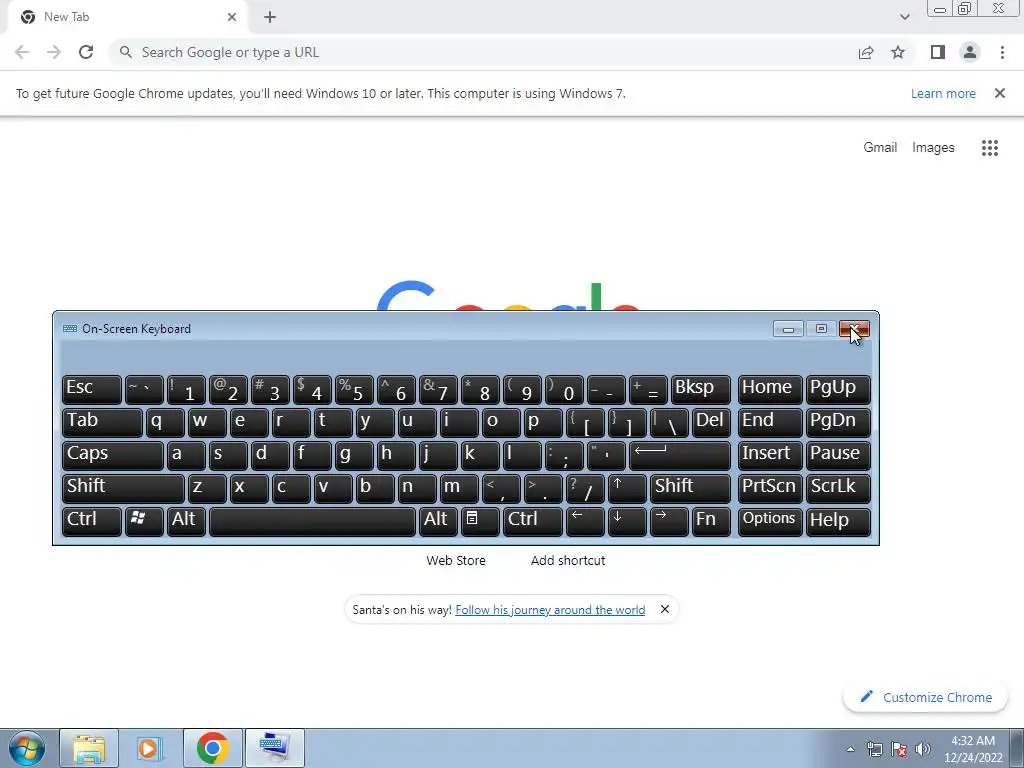1024x768 pixels.
Task: Tap the space bar key
Action: (x=312, y=521)
